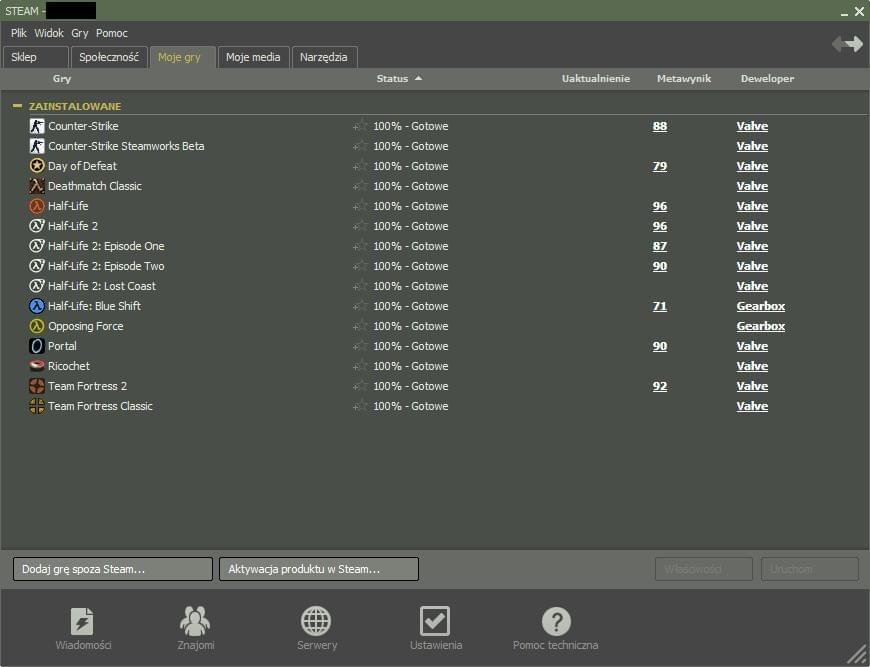Image resolution: width=870 pixels, height=667 pixels.
Task: Open Metascore 79 link for Day of Defeat
Action: pos(660,166)
